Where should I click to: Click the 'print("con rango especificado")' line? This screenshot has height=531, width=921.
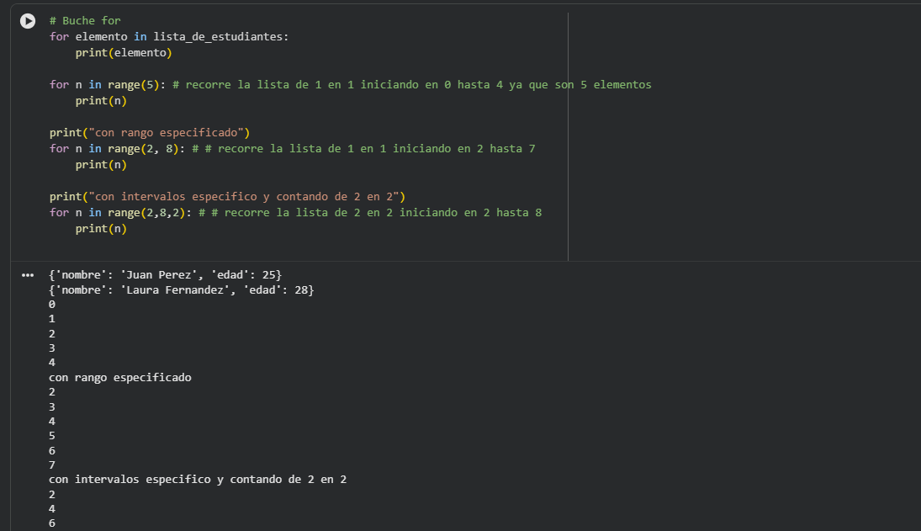point(150,133)
